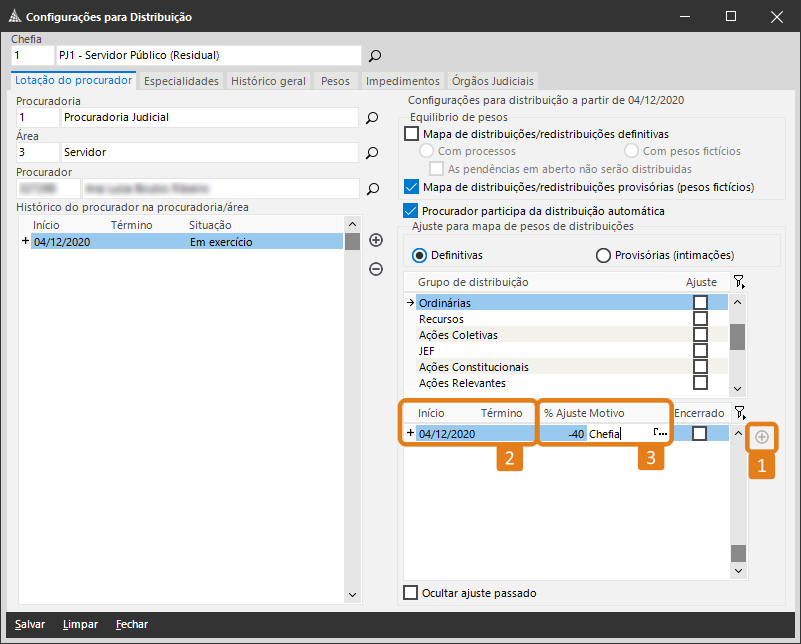This screenshot has width=801, height=644.
Task: Expand the 04/12/2020 Em exercício history row
Action: tap(25, 241)
